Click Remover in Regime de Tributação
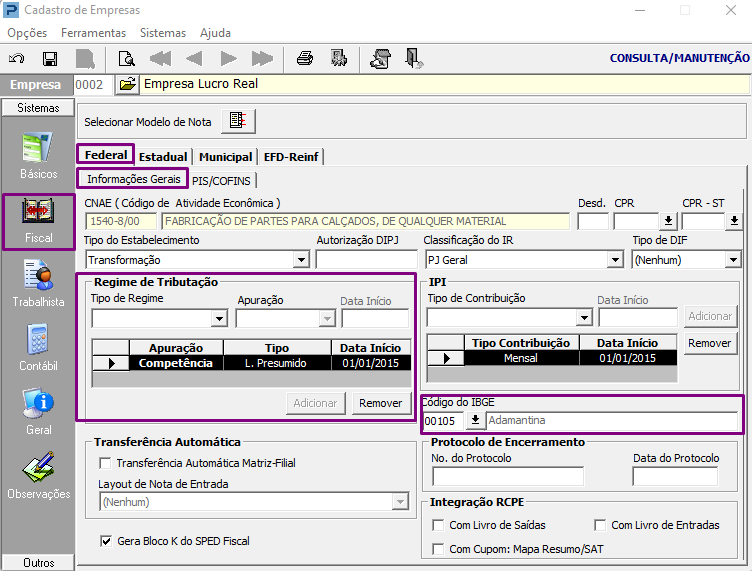 click(381, 403)
